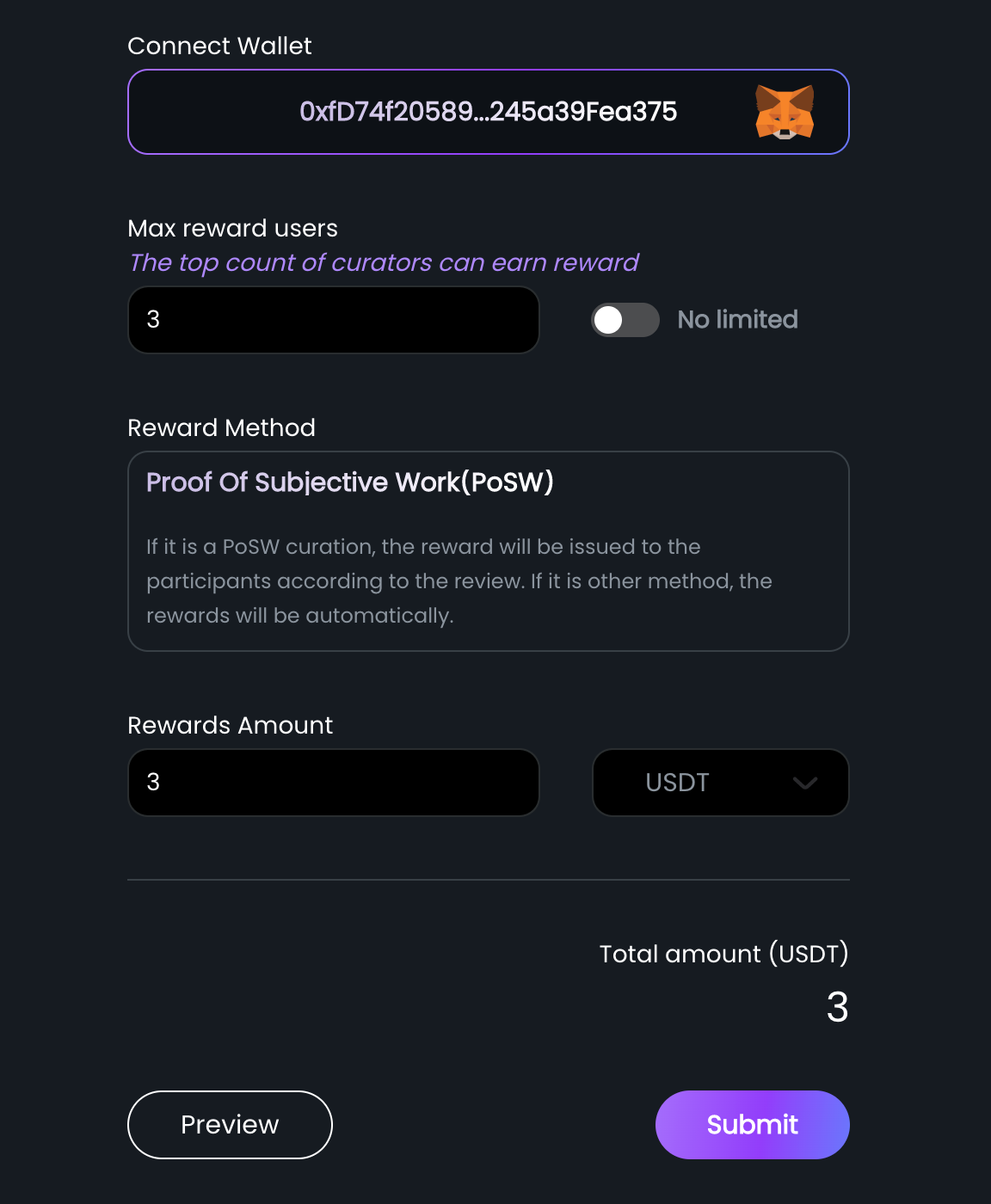Click the total amount value 3
This screenshot has height=1204, width=991.
(837, 1007)
